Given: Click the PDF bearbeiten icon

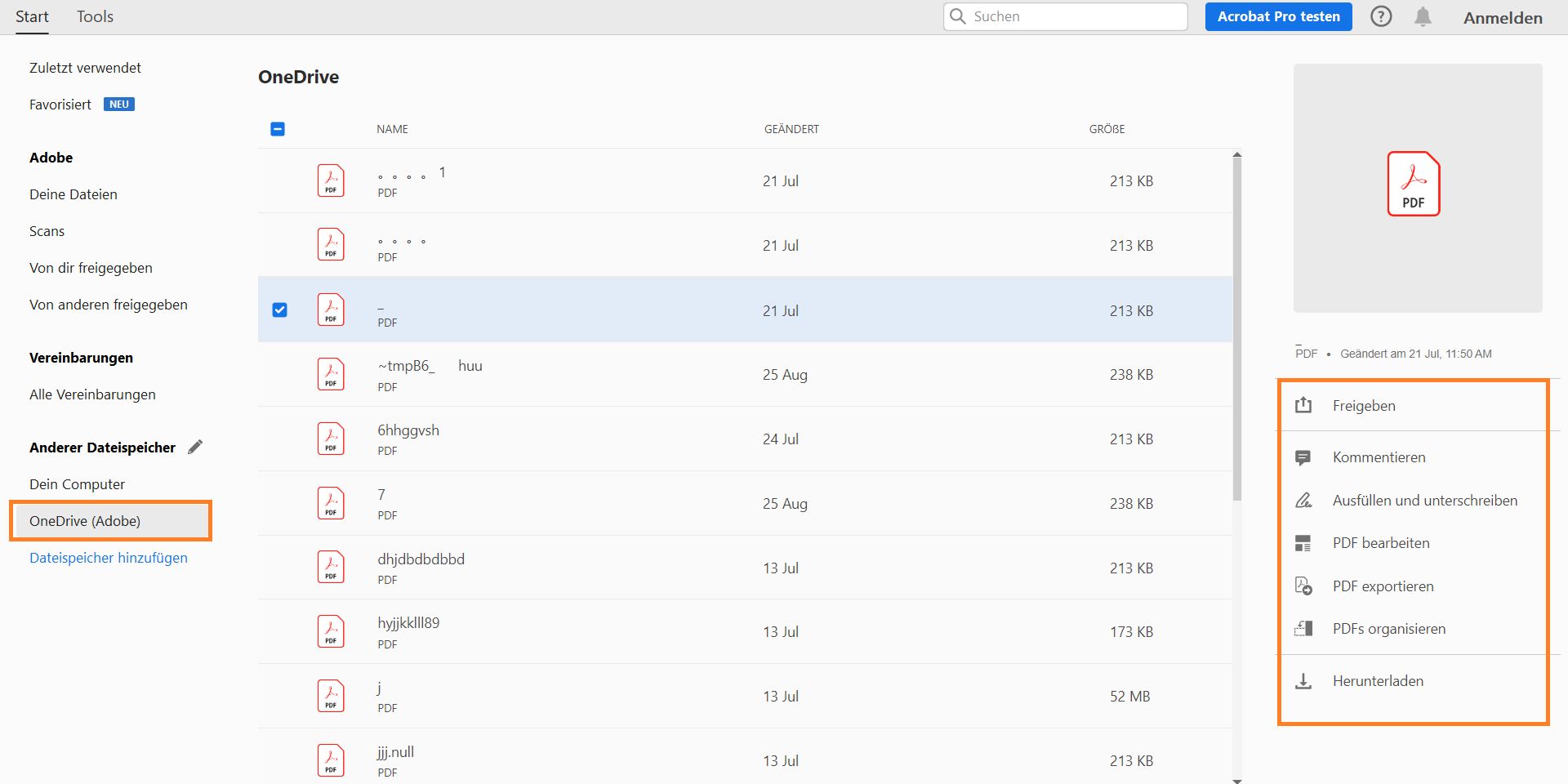Looking at the screenshot, I should click(1303, 543).
